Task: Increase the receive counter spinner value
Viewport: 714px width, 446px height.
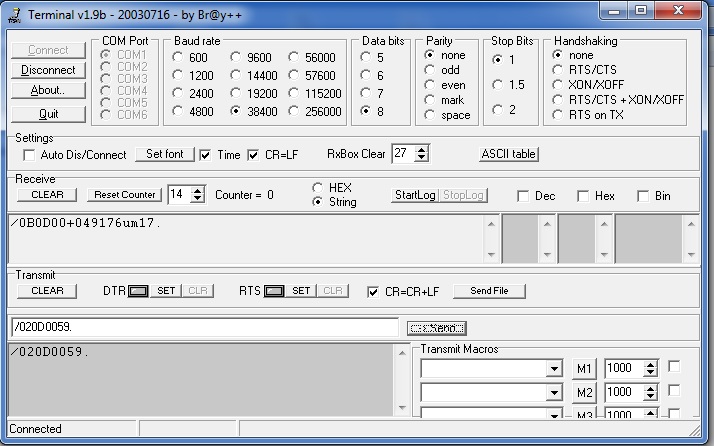Action: click(198, 190)
